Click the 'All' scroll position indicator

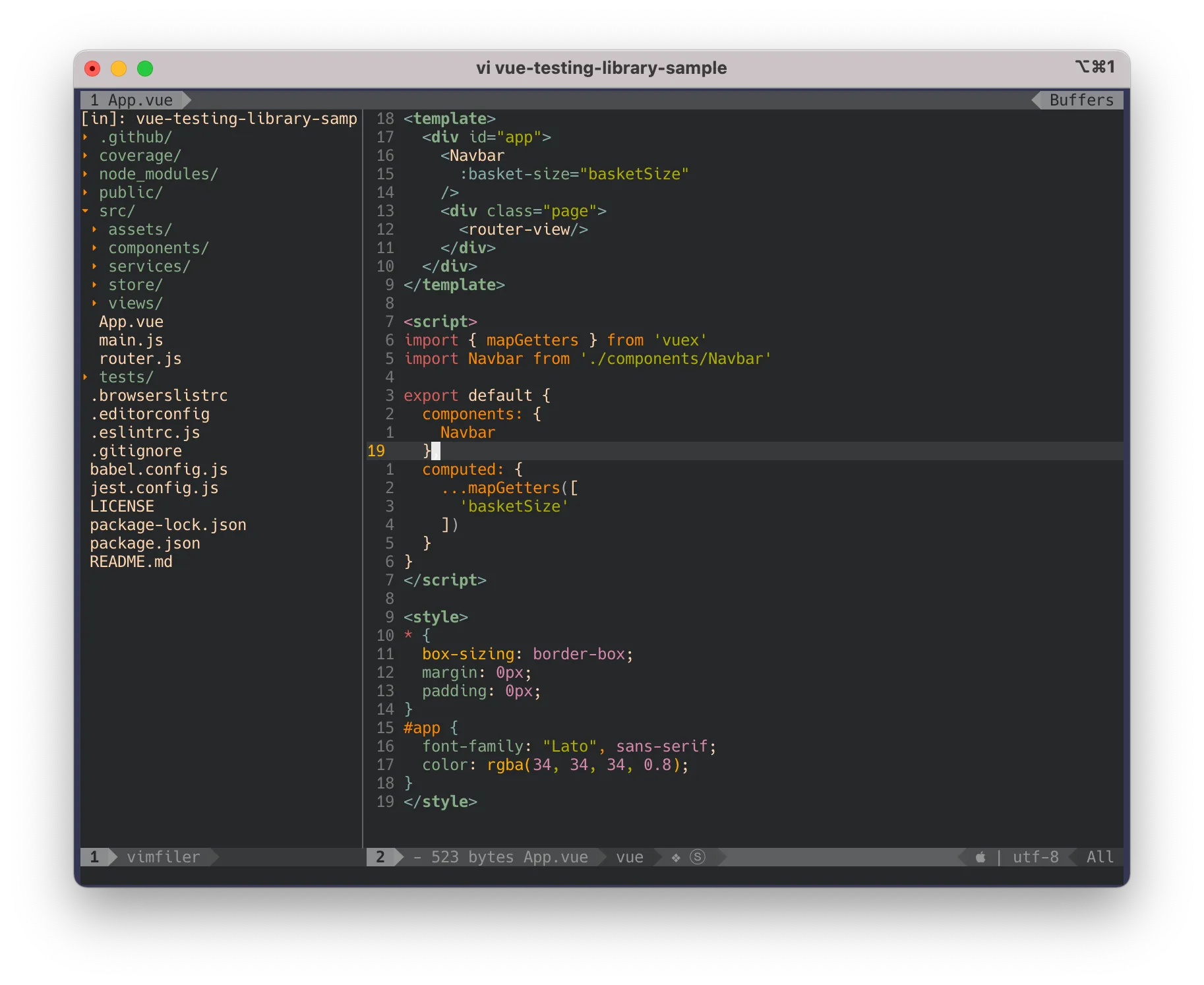(1100, 857)
